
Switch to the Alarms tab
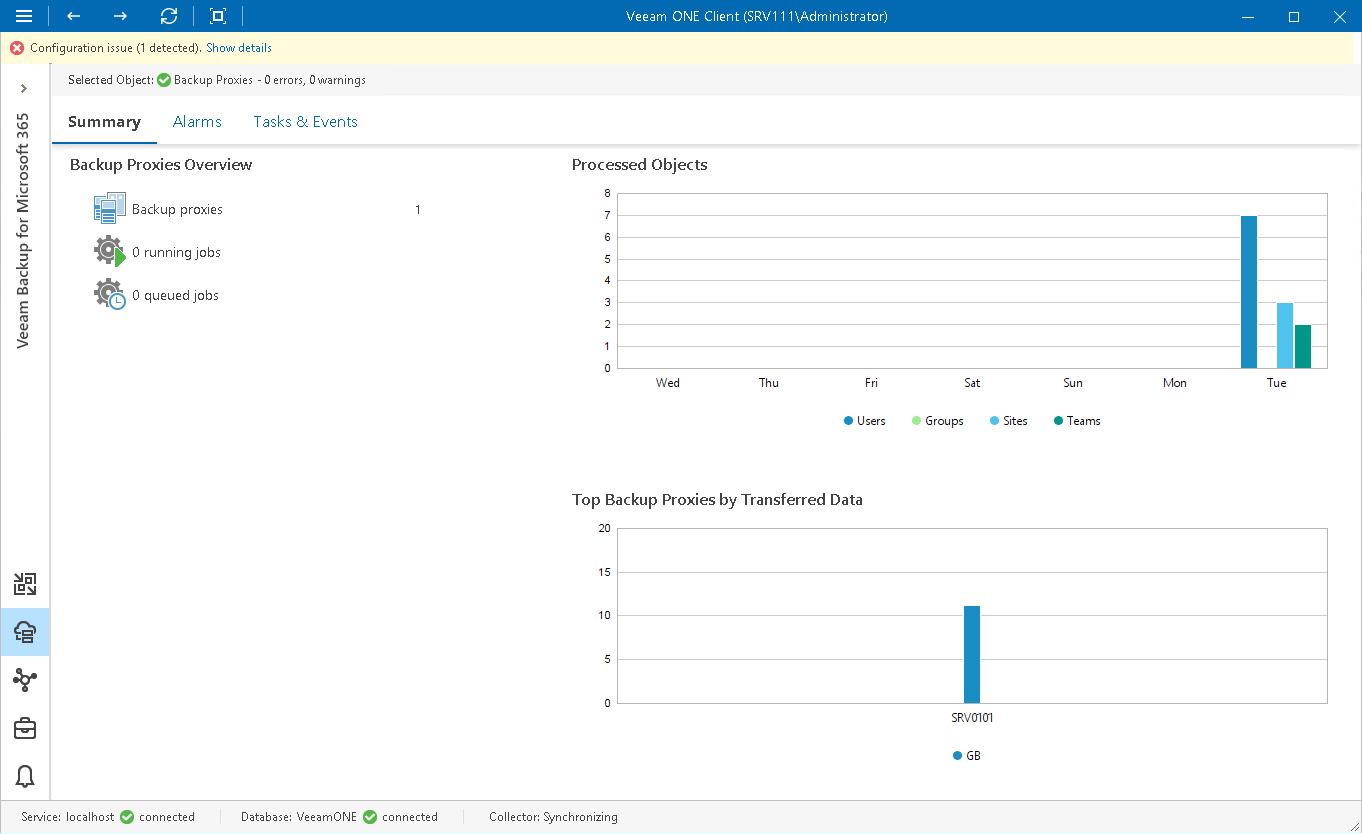click(197, 121)
